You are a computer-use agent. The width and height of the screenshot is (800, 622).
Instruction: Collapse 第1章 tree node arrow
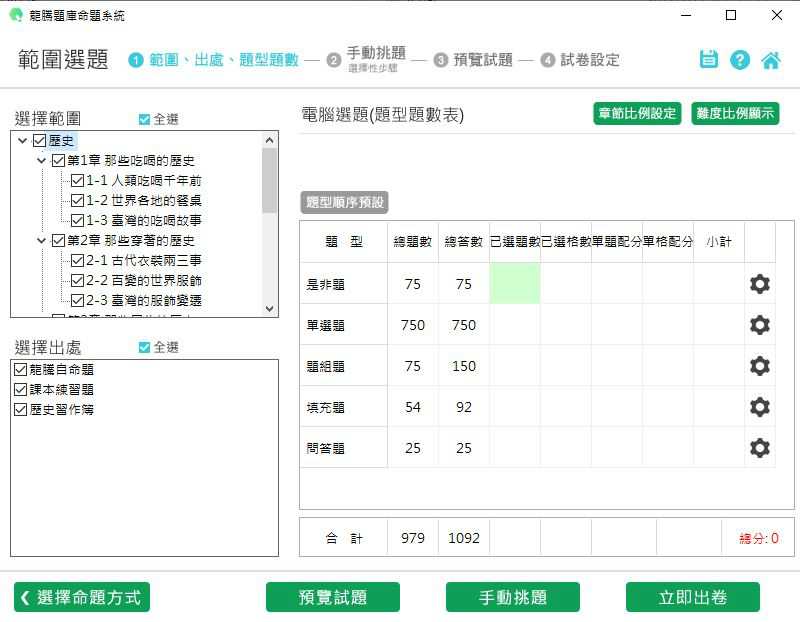[41, 161]
